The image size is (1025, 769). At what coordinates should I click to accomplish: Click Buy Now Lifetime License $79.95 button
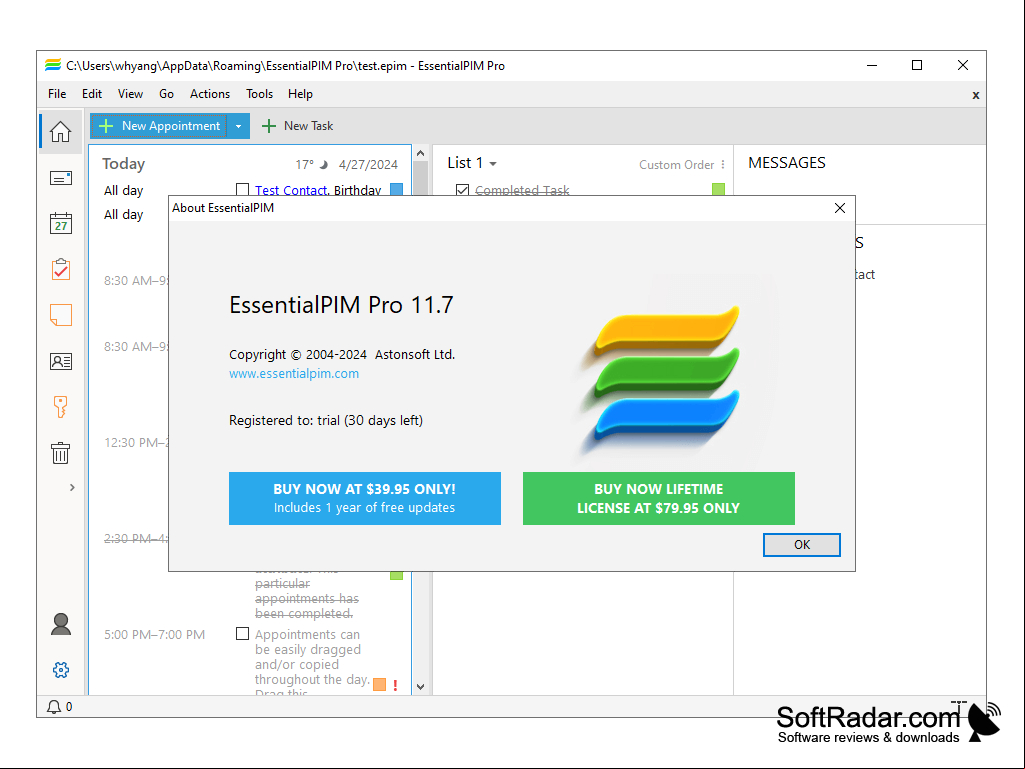(x=658, y=498)
